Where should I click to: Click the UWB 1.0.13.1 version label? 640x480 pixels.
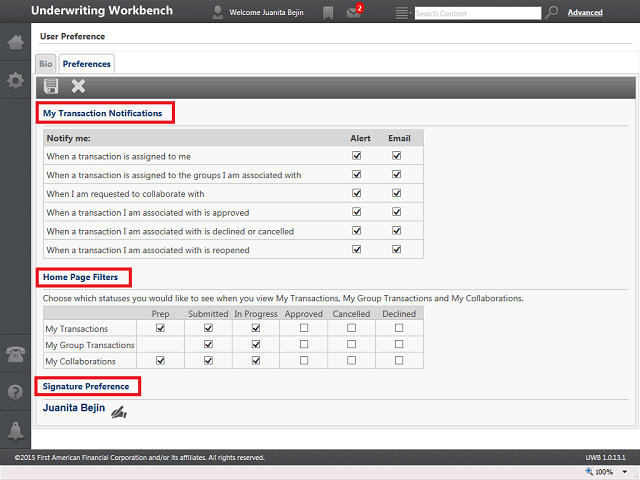click(x=605, y=458)
